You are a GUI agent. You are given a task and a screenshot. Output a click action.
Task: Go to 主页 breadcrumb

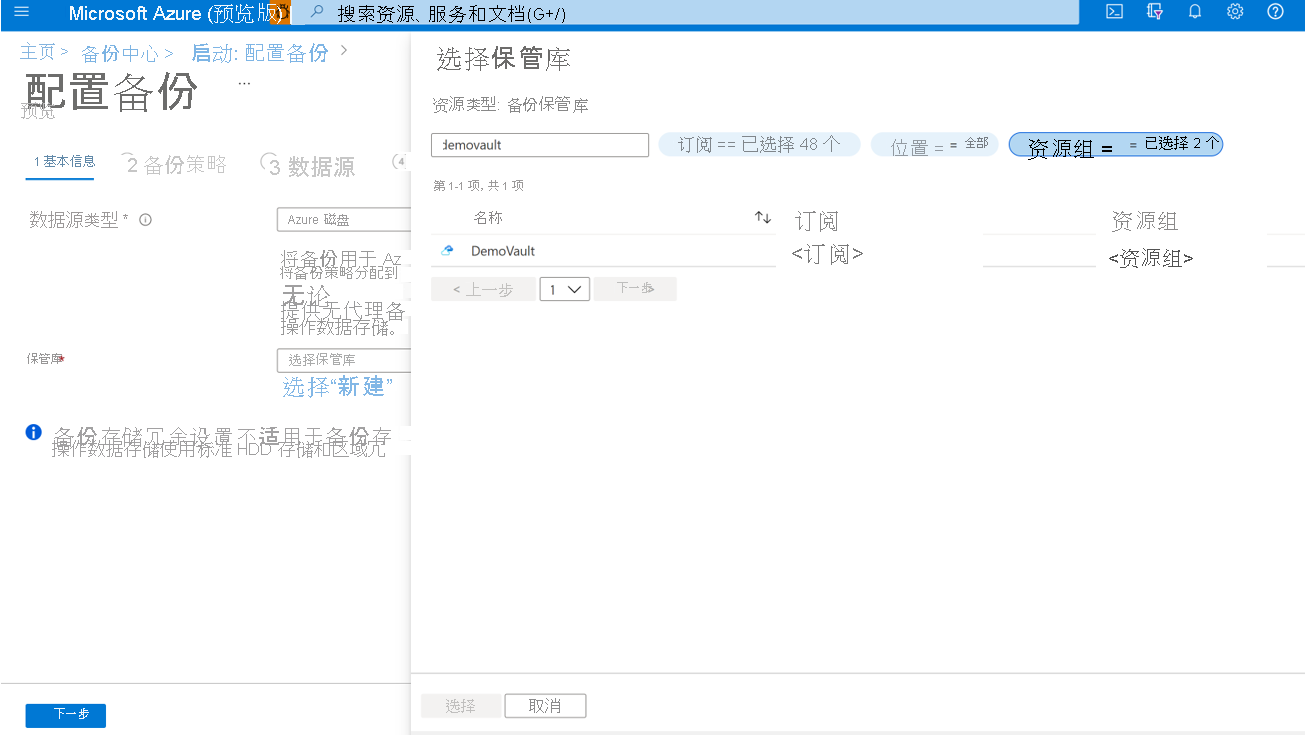tap(38, 52)
